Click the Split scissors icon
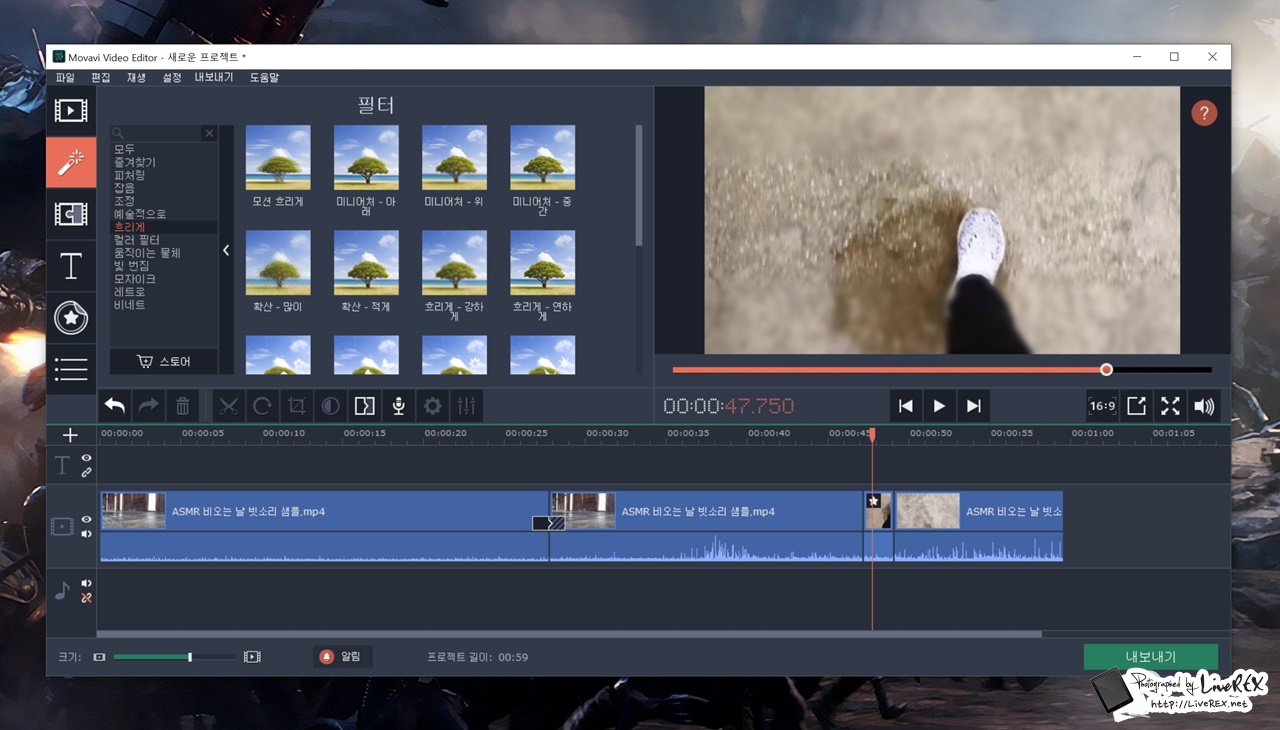 [x=229, y=406]
